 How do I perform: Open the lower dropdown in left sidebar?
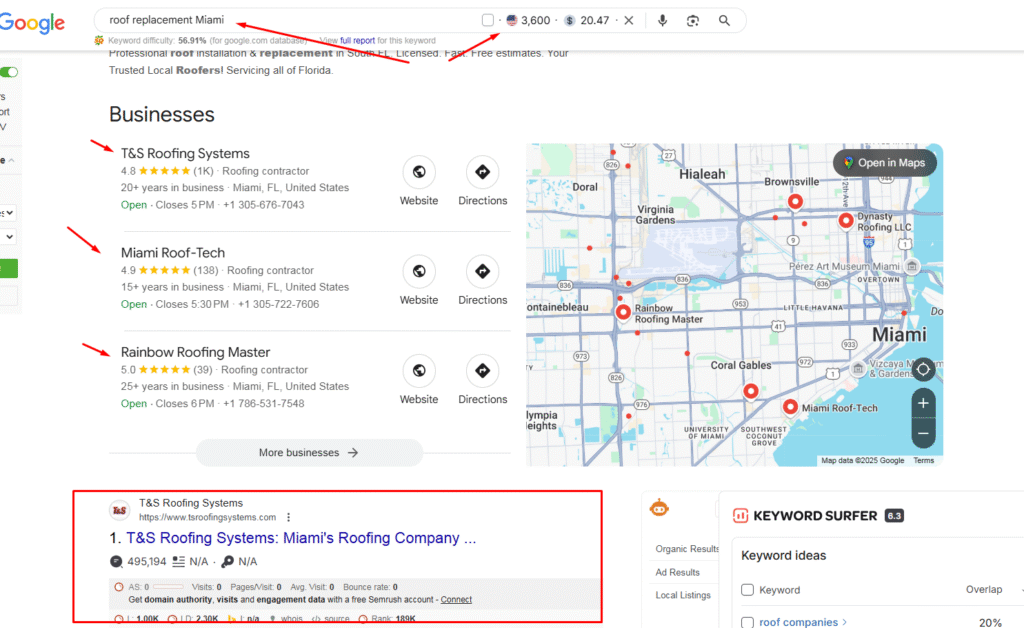pos(8,236)
